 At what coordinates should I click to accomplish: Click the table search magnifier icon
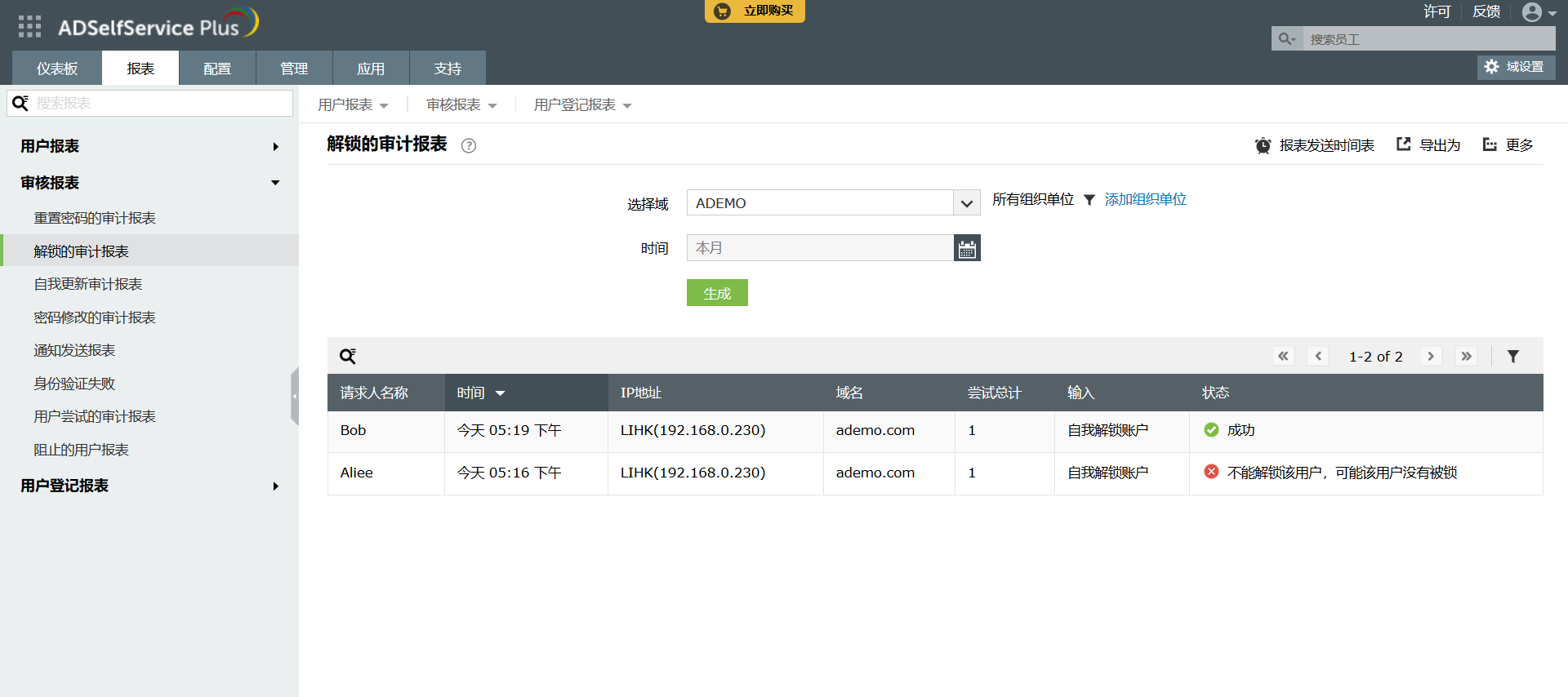[348, 357]
